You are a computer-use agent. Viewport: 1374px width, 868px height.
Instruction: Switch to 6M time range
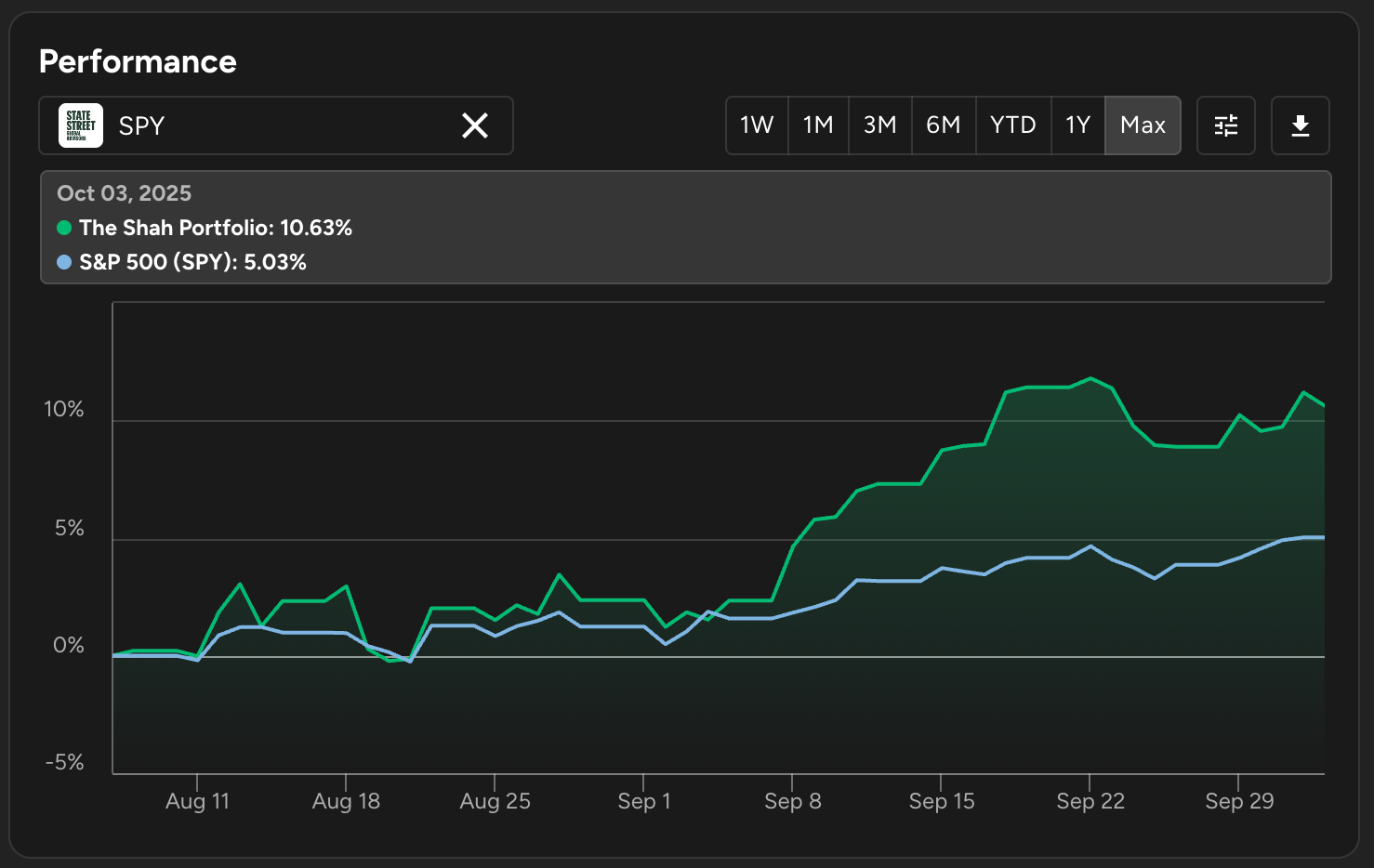point(944,125)
